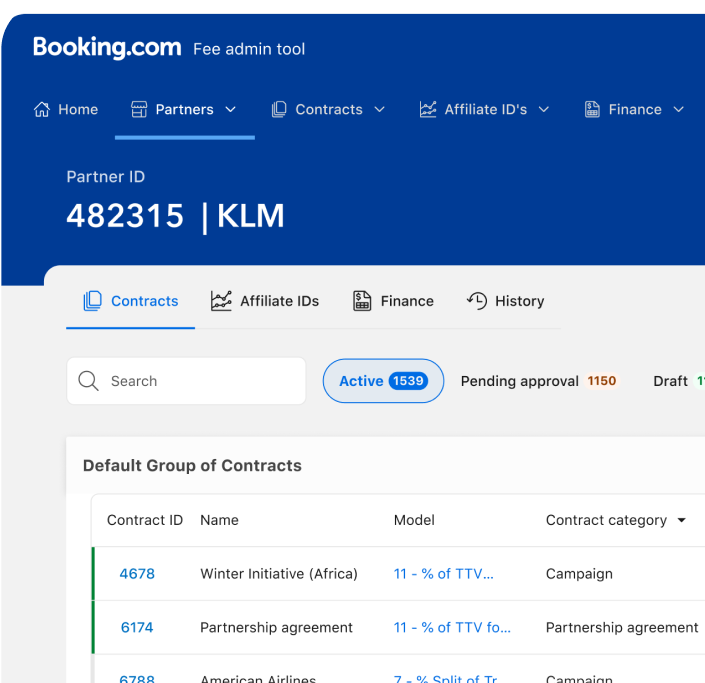Viewport: 705px width, 683px height.
Task: Expand the Partners dropdown chevron
Action: click(231, 110)
